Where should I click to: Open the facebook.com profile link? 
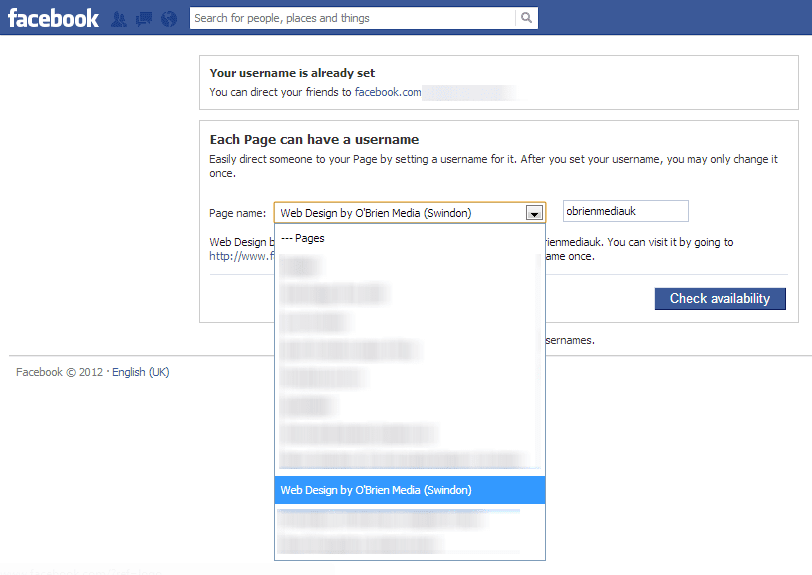(388, 92)
